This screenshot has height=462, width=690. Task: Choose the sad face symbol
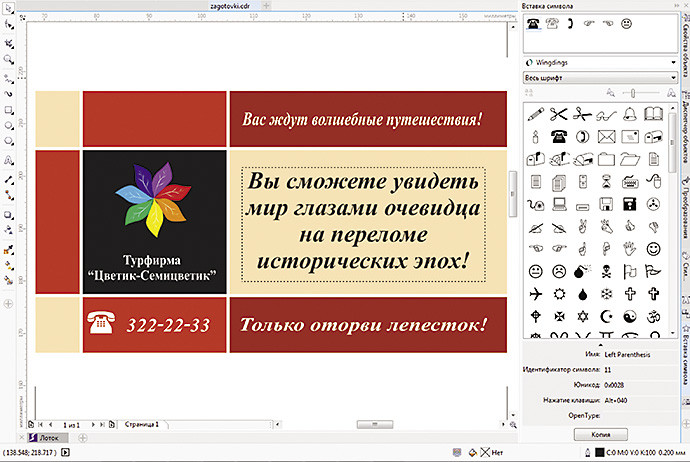(559, 271)
